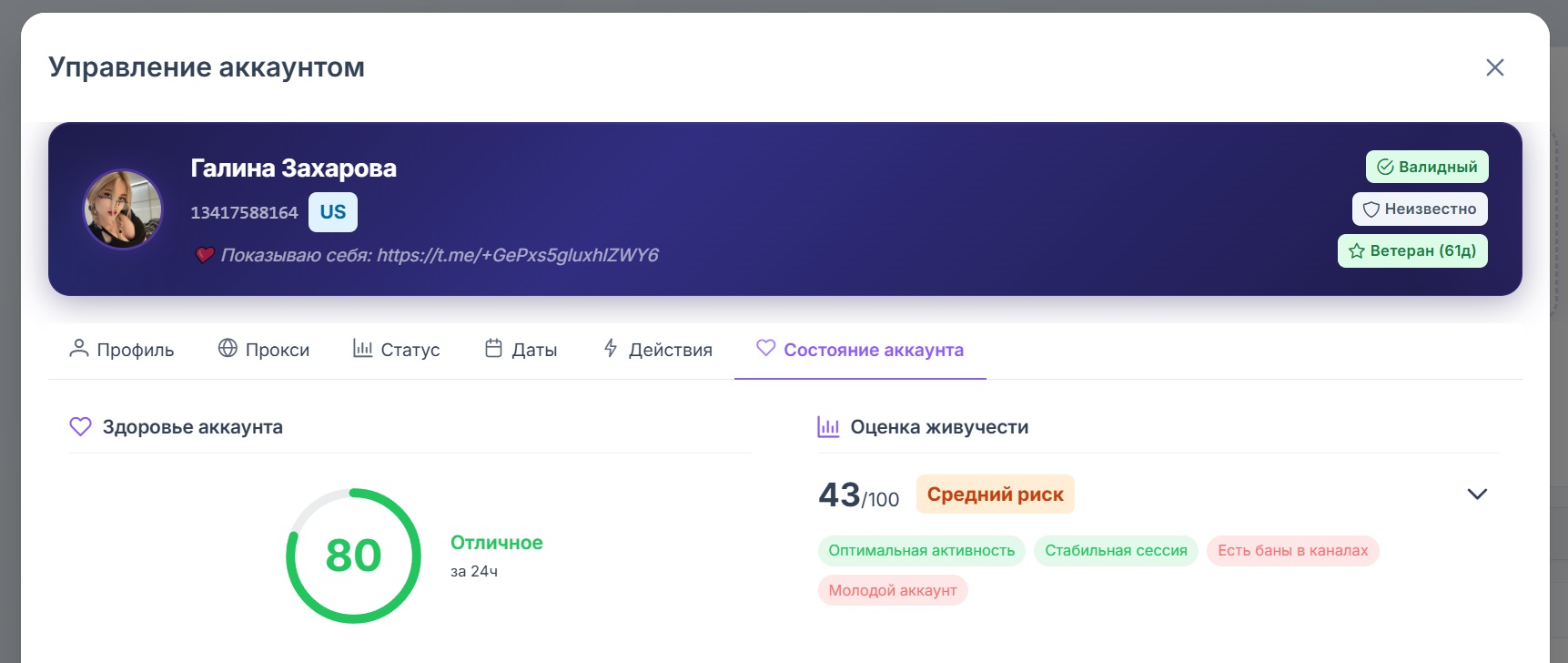
Task: Click the heart icon on Состояние аккаунта tab
Action: pos(766,348)
